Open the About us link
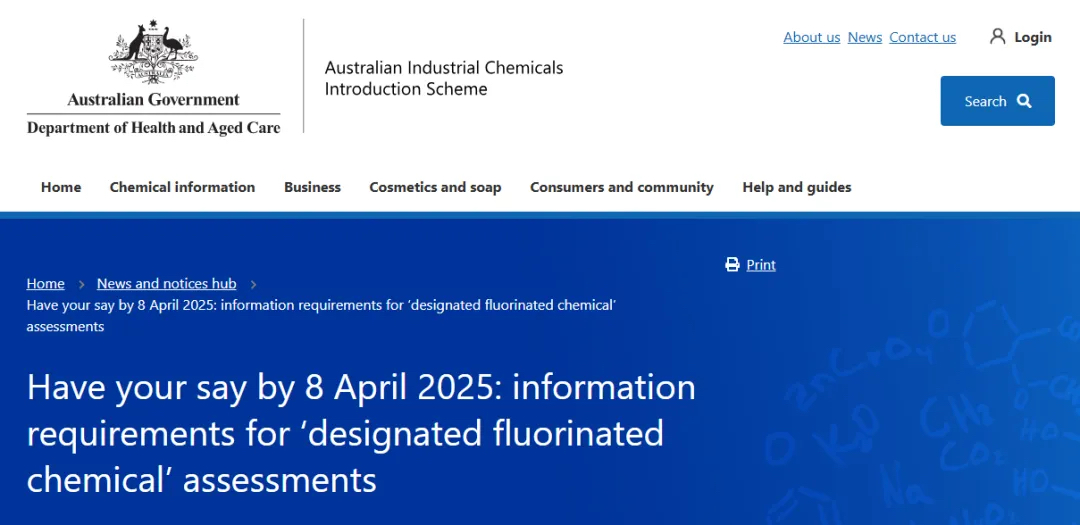Viewport: 1080px width, 525px height. point(811,37)
